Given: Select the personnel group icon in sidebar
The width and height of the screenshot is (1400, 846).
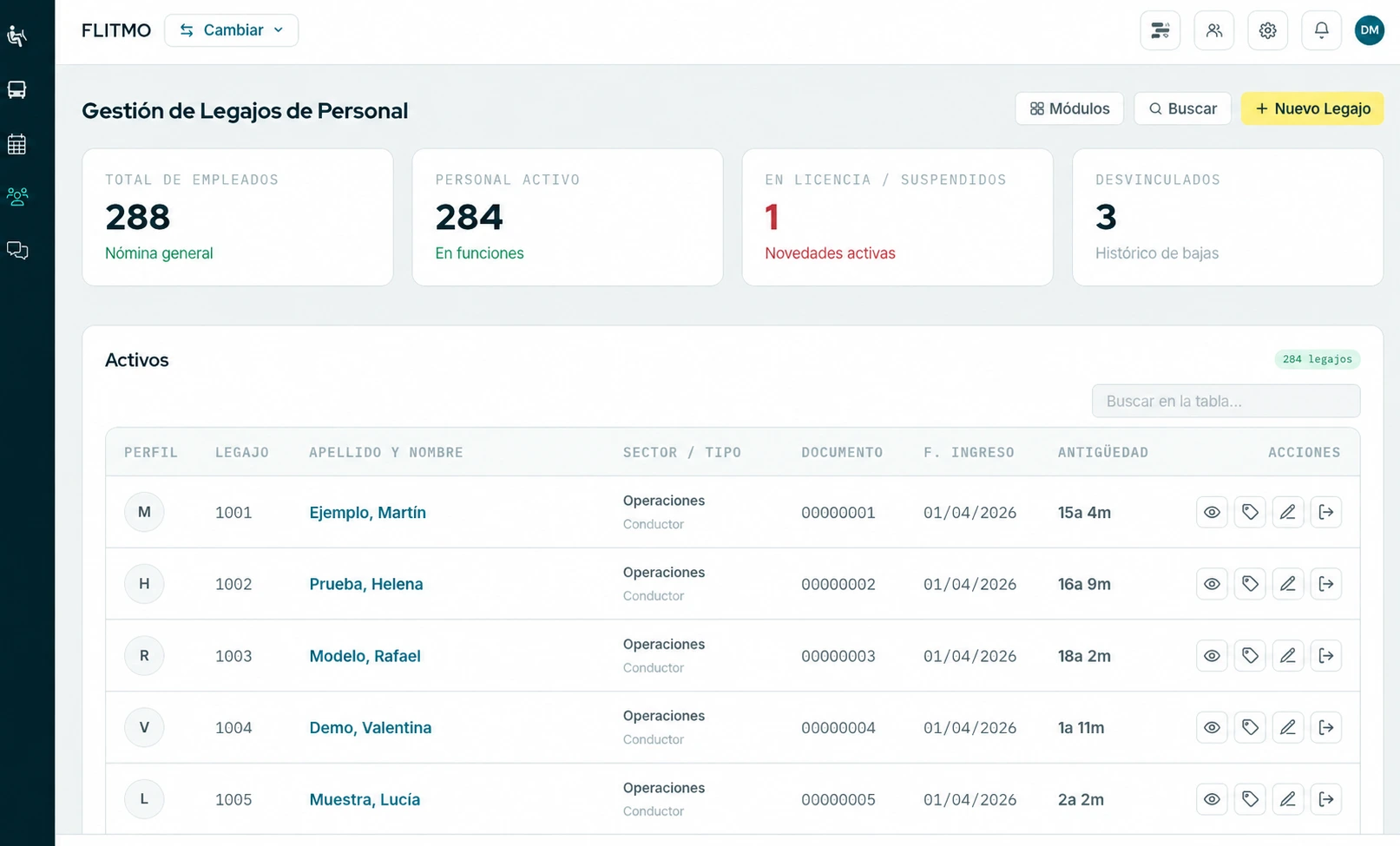Looking at the screenshot, I should [17, 196].
